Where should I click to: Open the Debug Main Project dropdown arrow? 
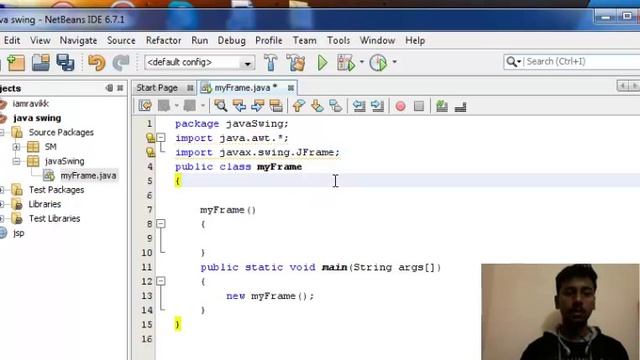tap(362, 62)
